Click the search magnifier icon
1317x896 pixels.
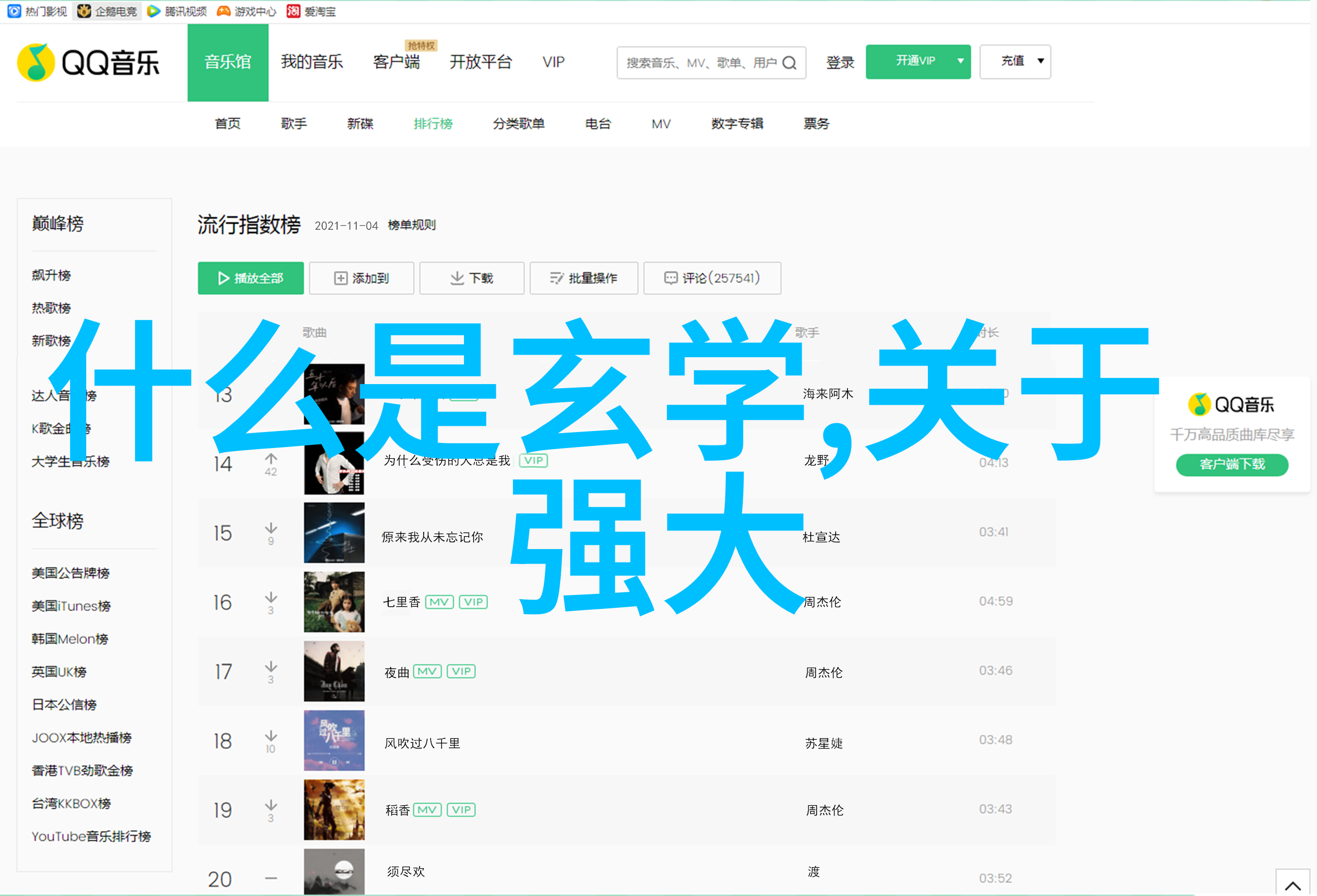[x=789, y=63]
